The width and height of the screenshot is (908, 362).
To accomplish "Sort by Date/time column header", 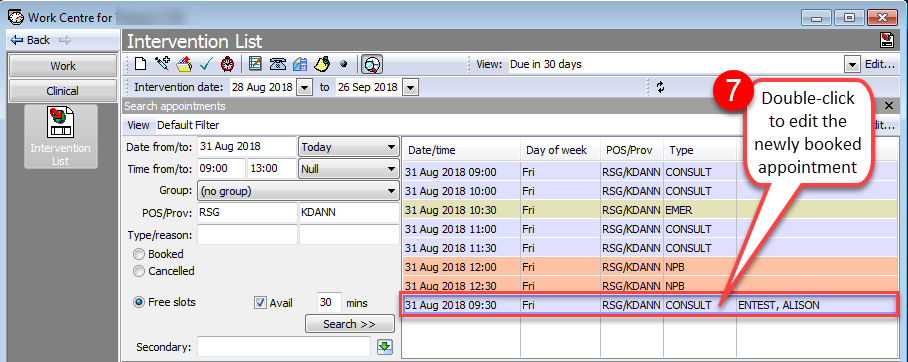I will 461,150.
